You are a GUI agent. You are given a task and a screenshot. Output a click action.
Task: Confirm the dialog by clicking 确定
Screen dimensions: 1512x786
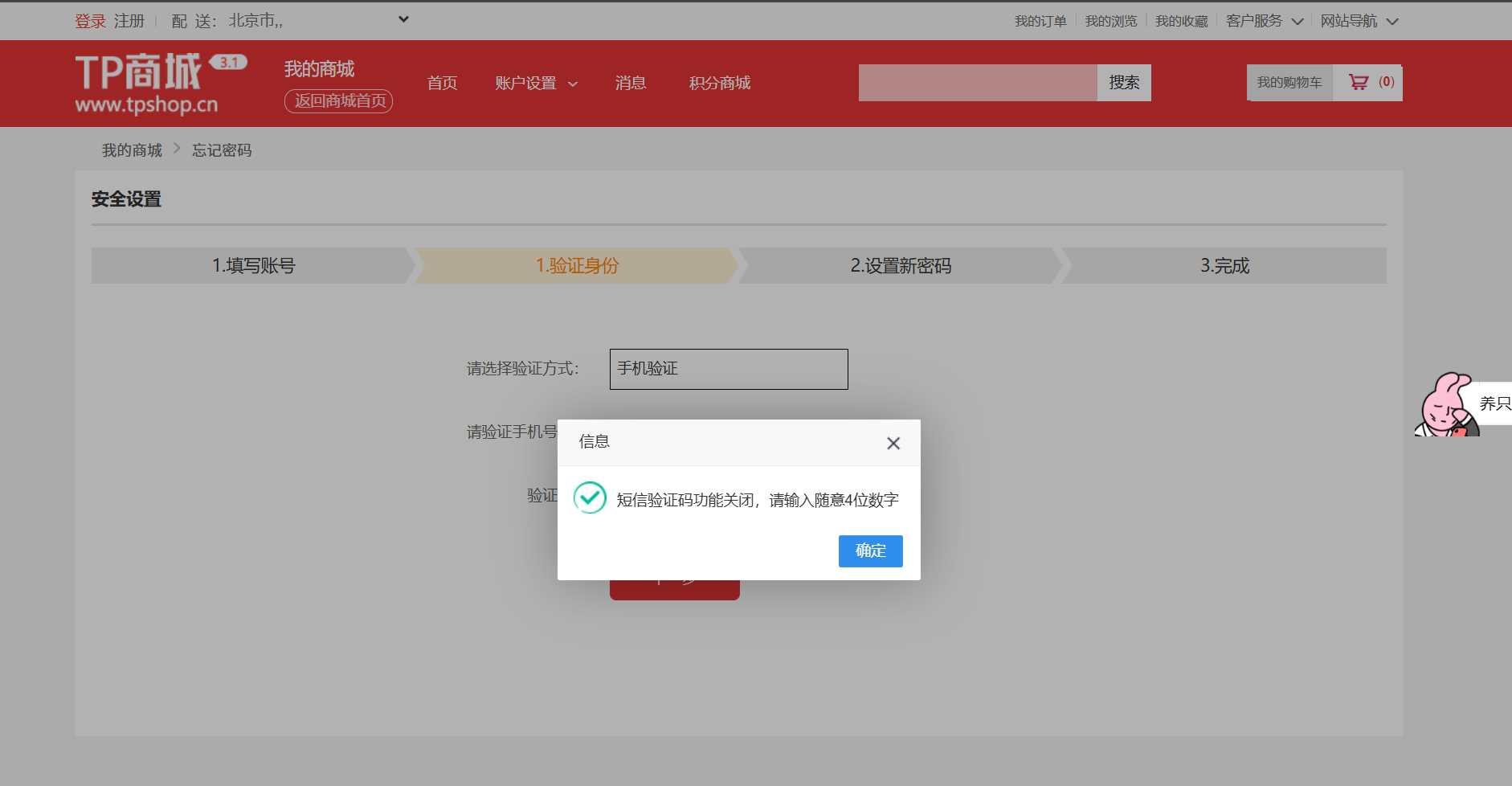point(870,551)
